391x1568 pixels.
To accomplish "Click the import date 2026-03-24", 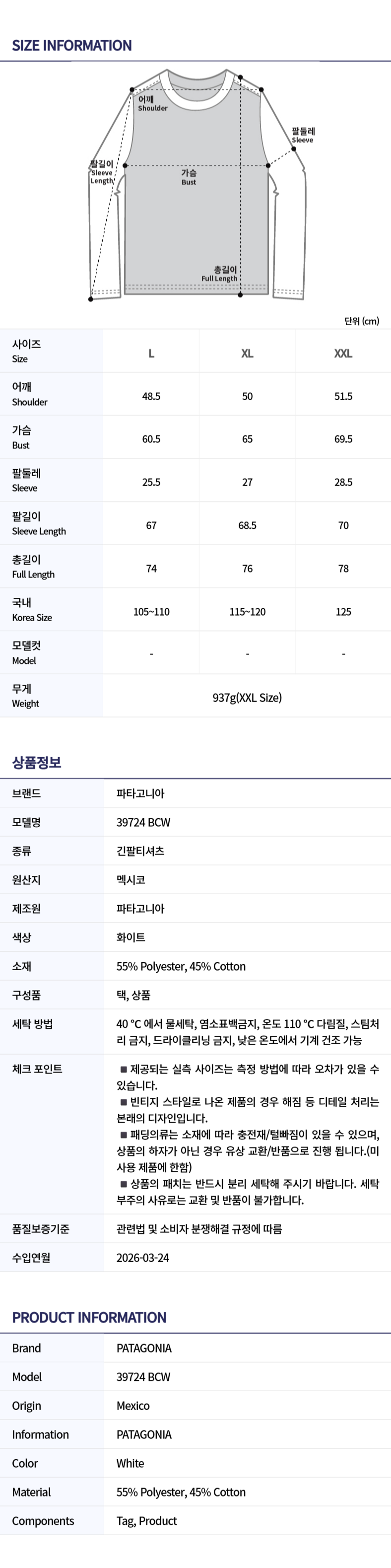I will 143,1258.
